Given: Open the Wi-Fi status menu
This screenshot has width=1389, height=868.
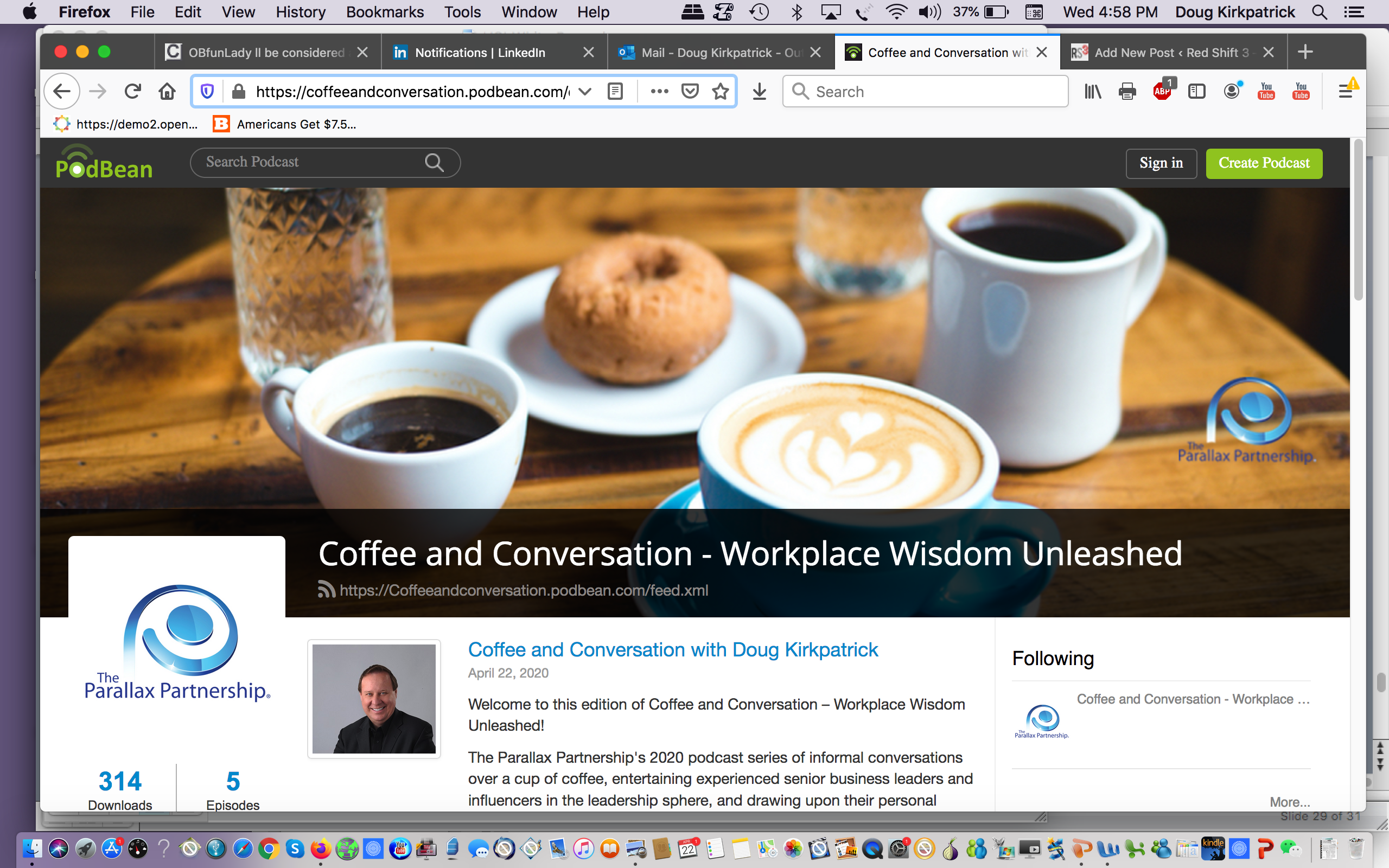Looking at the screenshot, I should click(896, 12).
